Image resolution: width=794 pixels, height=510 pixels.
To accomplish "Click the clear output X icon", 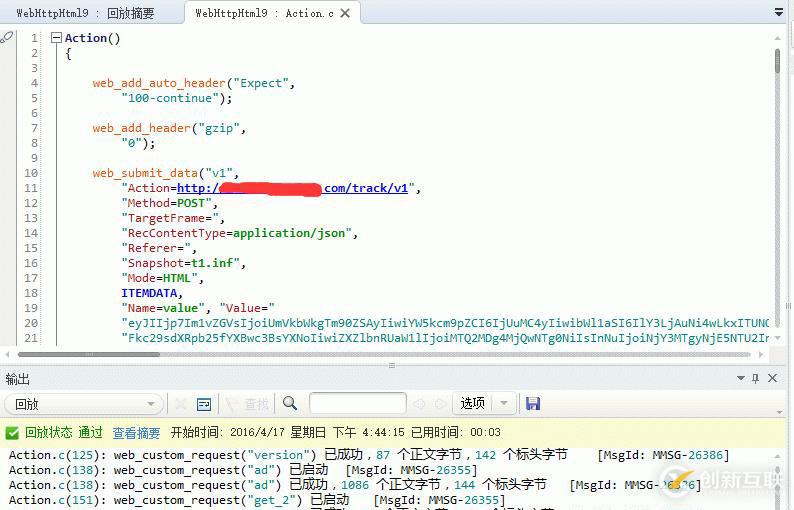I will 180,404.
